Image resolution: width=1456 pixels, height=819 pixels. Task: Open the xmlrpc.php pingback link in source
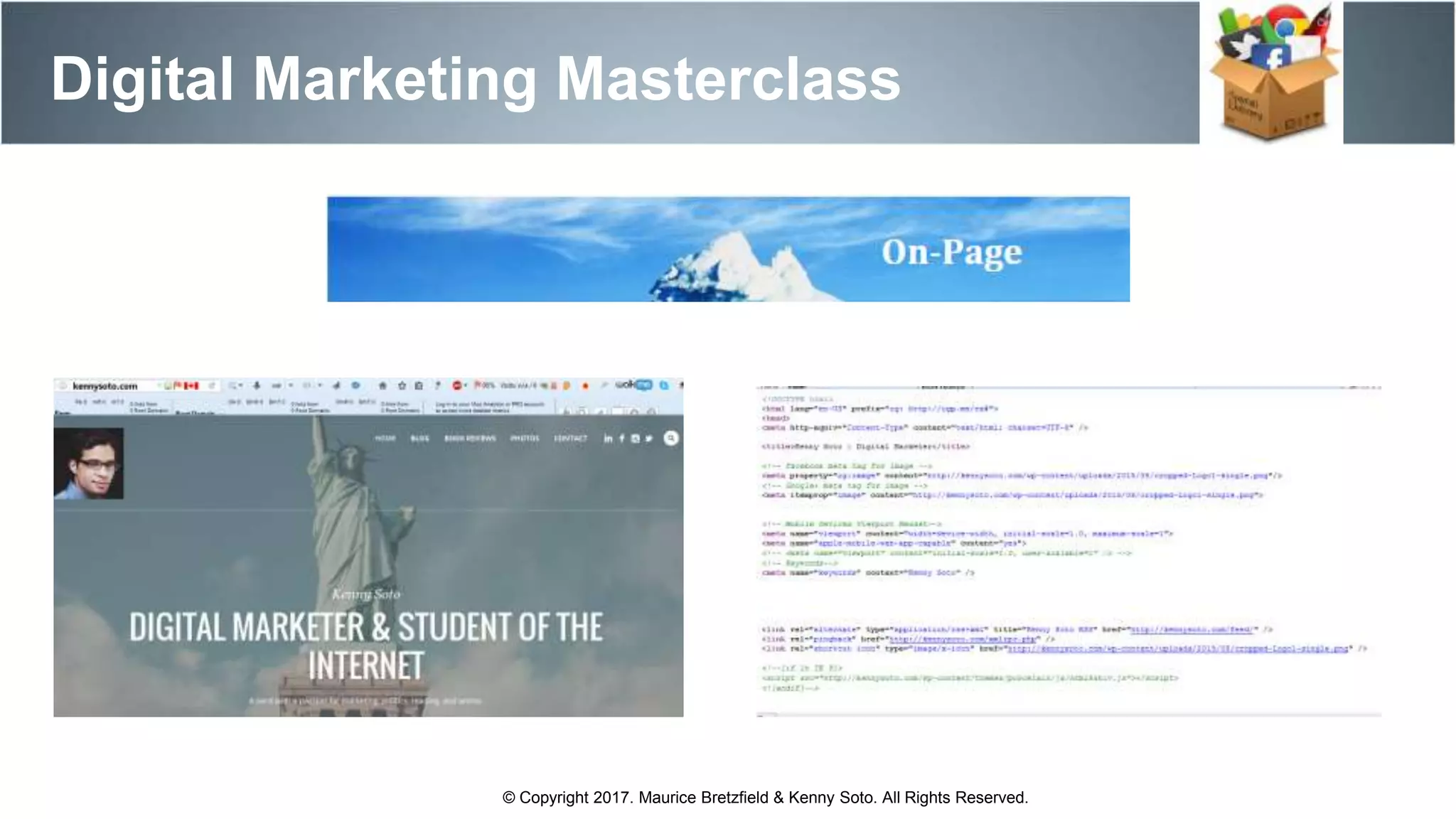pyautogui.click(x=963, y=639)
